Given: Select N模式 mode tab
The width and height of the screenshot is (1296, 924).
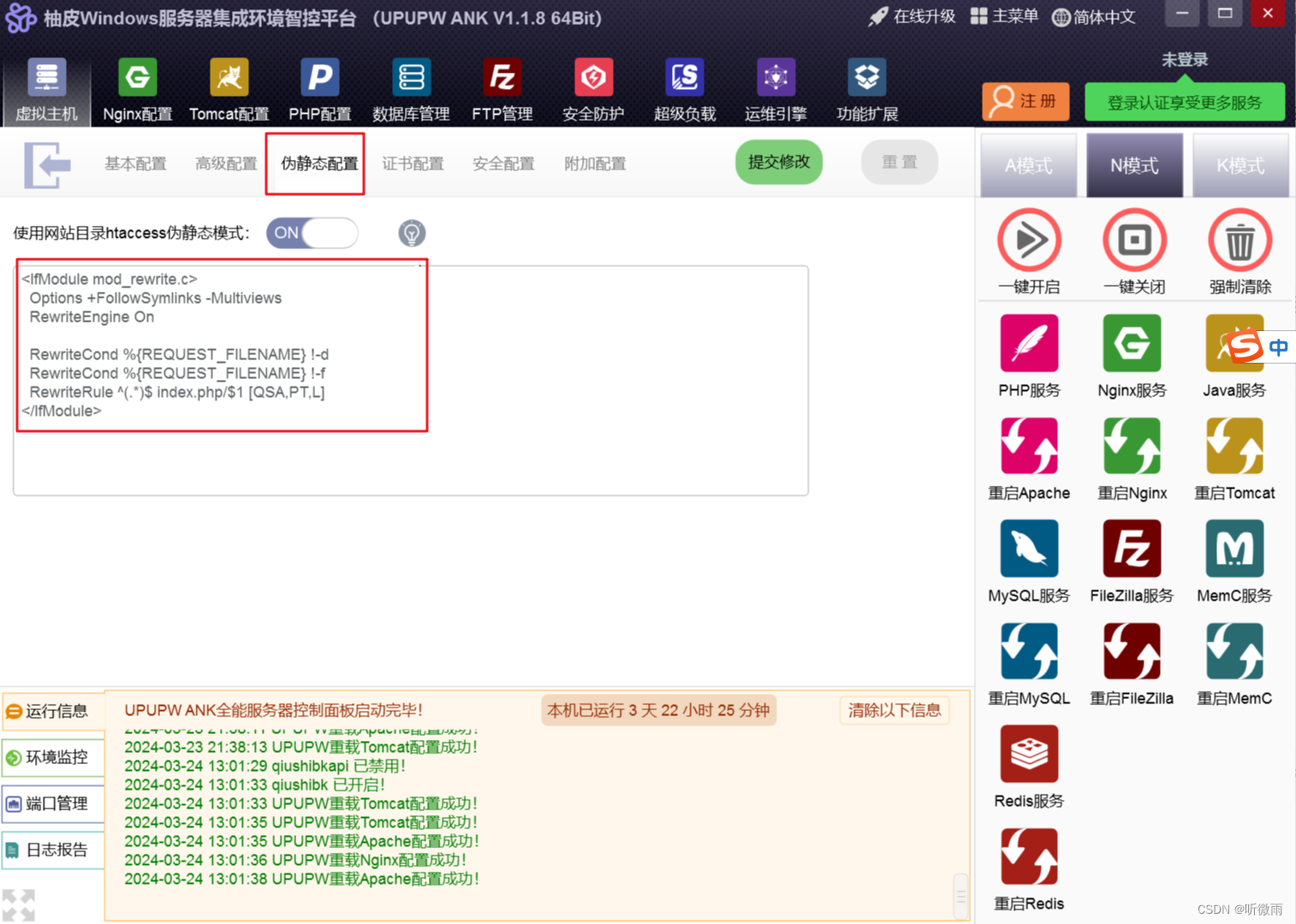Looking at the screenshot, I should point(1134,165).
